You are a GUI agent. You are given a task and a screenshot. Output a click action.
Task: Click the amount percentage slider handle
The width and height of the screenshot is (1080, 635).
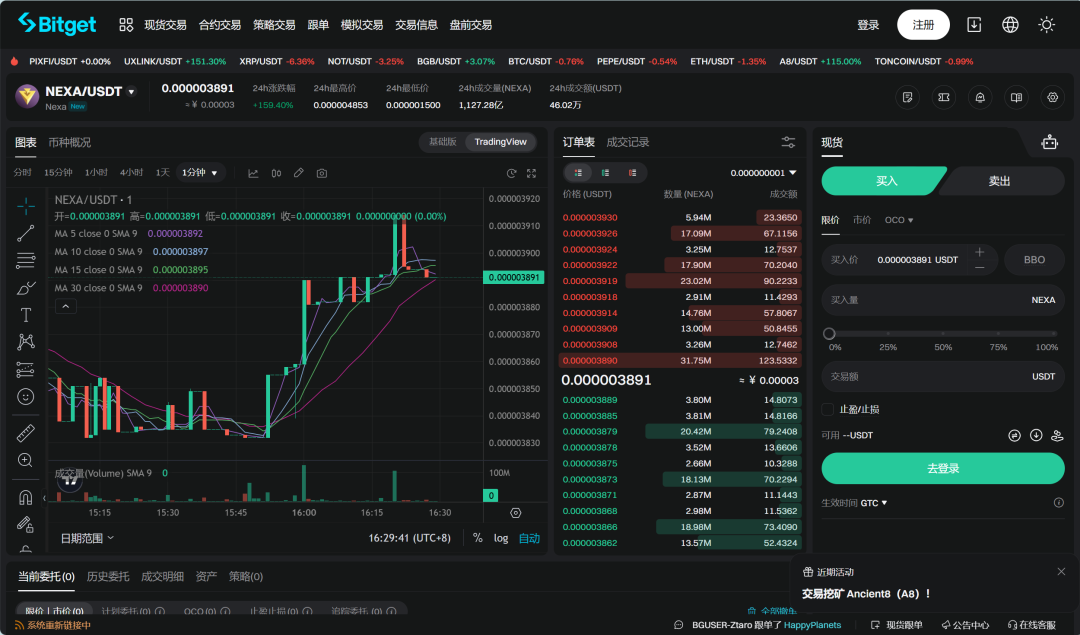click(829, 333)
